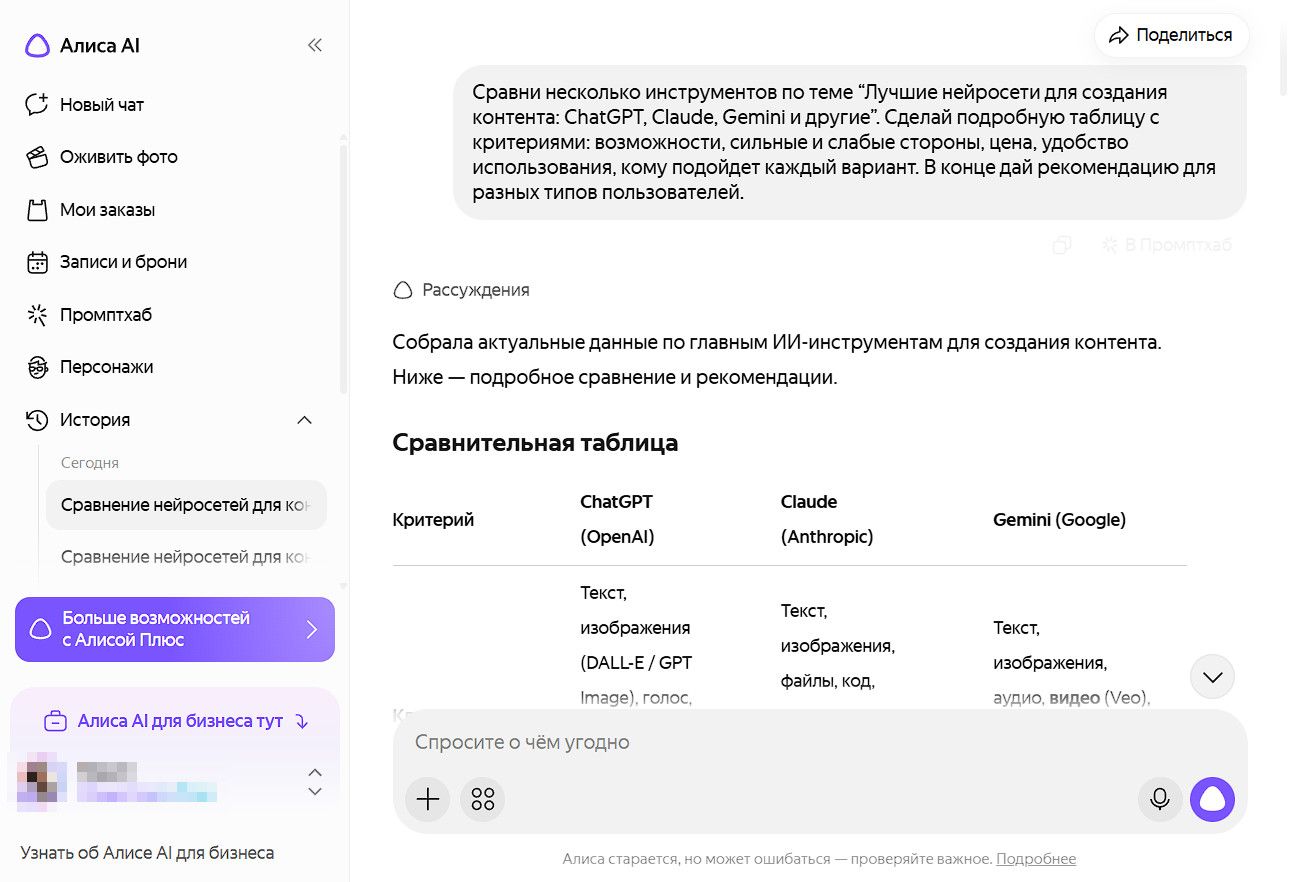The image size is (1290, 882).
Task: Collapse the sidebar with double chevron icon
Action: point(315,45)
